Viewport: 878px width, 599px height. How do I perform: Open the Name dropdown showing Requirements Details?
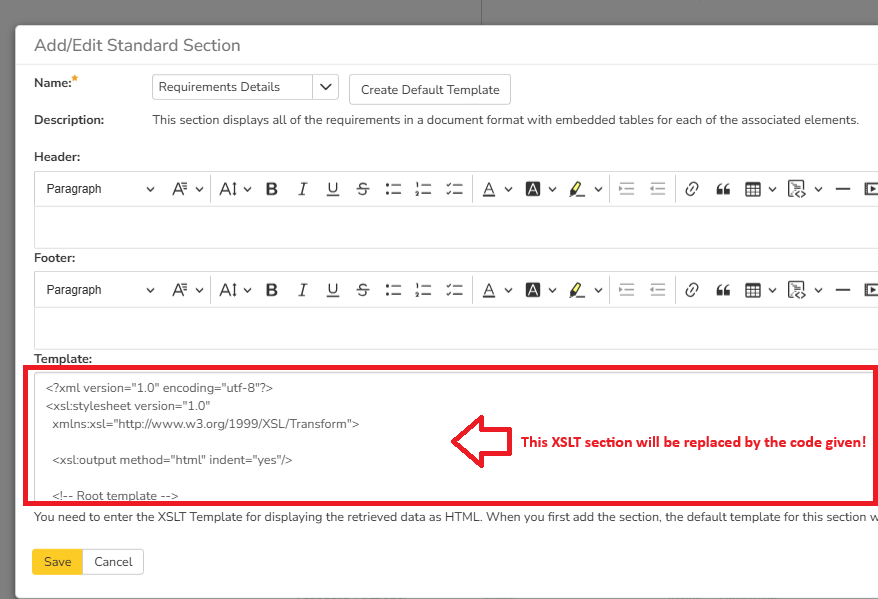pyautogui.click(x=326, y=88)
